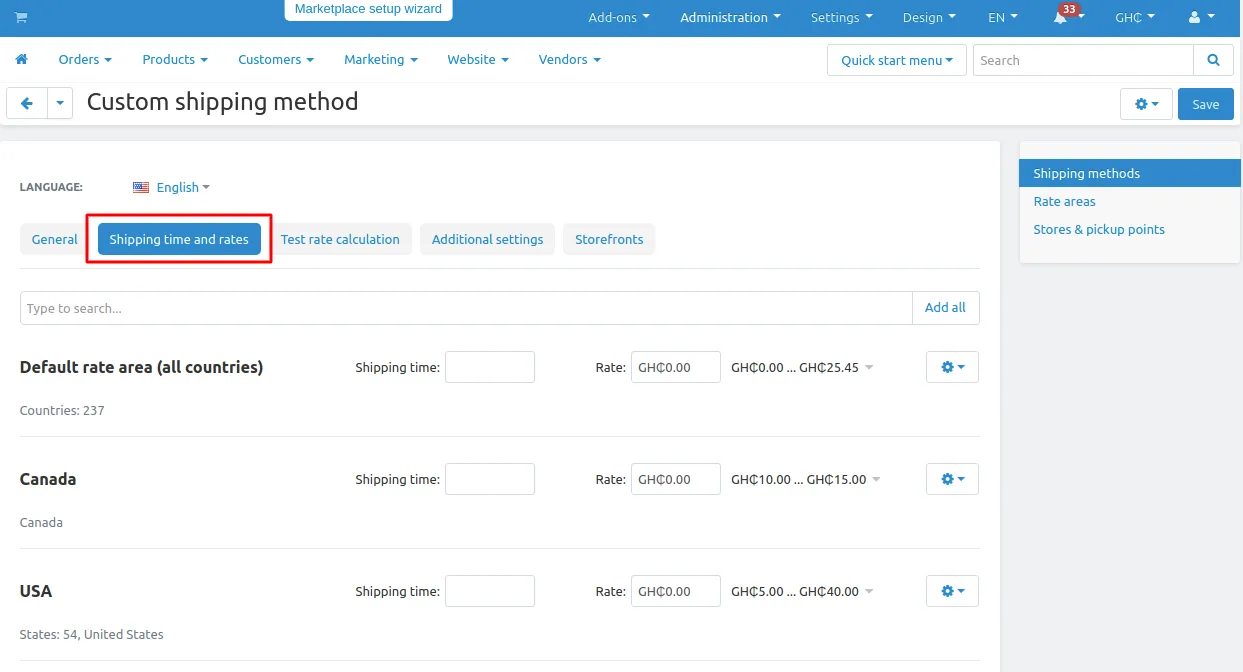This screenshot has width=1243, height=672.
Task: Focus the Type to search rate areas field
Action: 466,308
